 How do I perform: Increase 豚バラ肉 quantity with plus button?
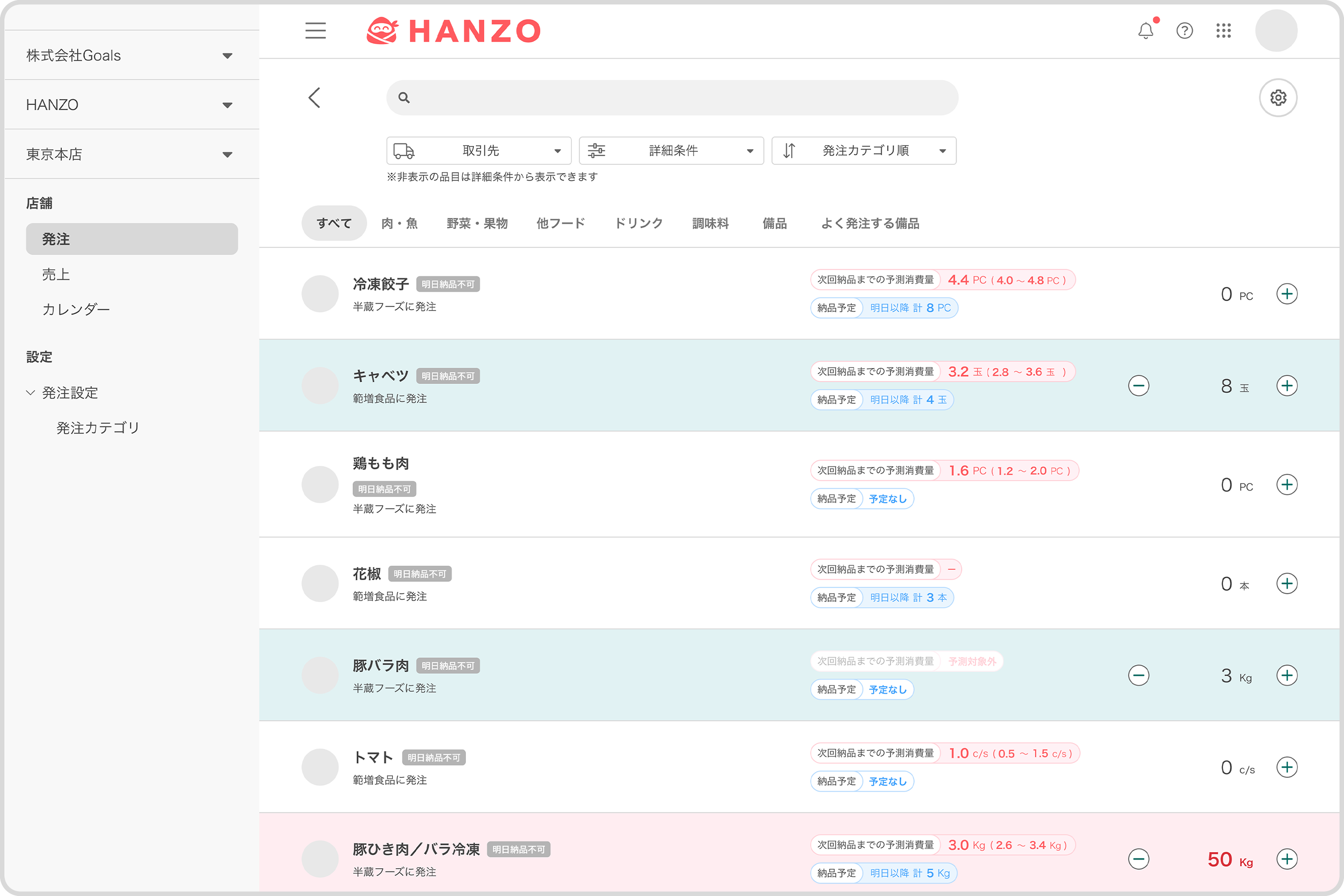click(1286, 676)
